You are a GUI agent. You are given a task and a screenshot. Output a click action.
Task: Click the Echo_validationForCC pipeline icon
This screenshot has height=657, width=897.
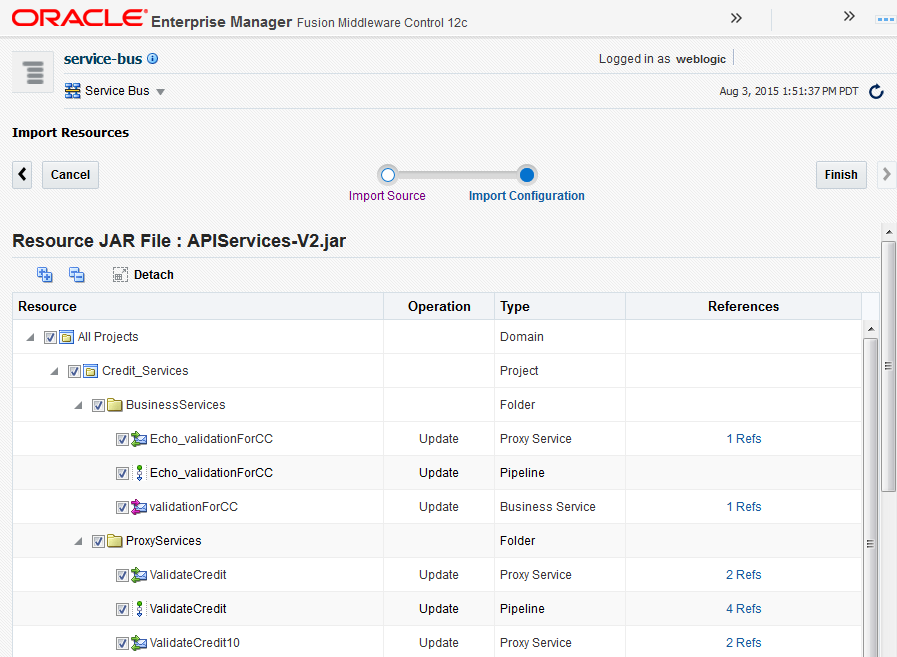click(x=139, y=473)
